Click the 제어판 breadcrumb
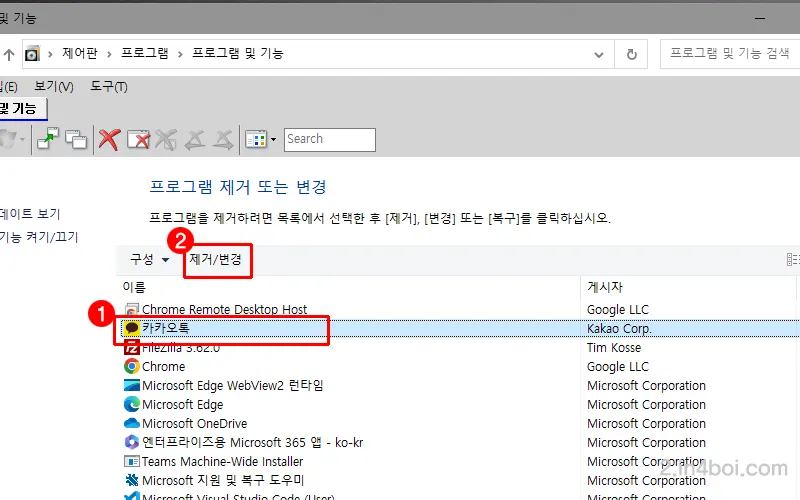The width and height of the screenshot is (800, 500). (80, 53)
